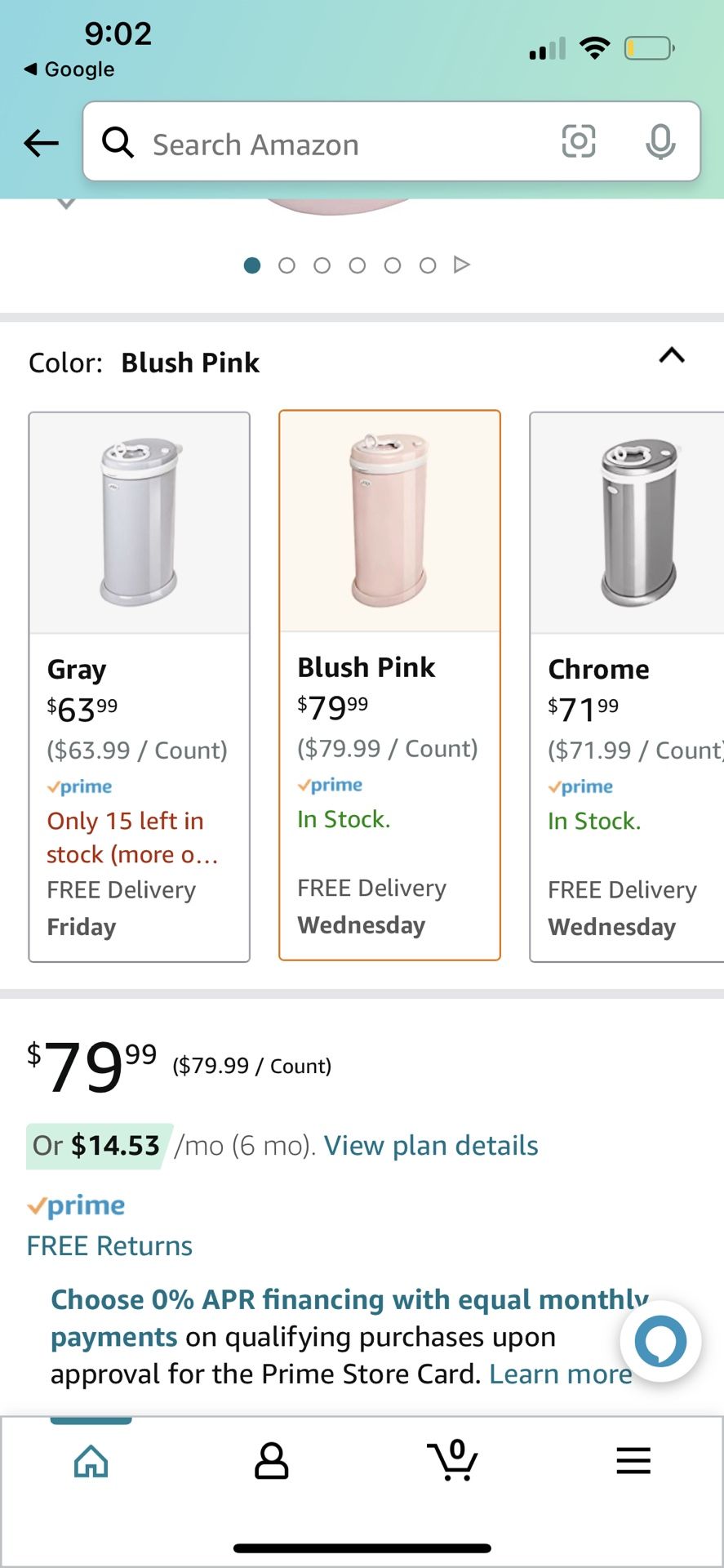Screen dimensions: 724x1568
Task: Tap the Alexa assistant bubble icon
Action: [x=660, y=1339]
